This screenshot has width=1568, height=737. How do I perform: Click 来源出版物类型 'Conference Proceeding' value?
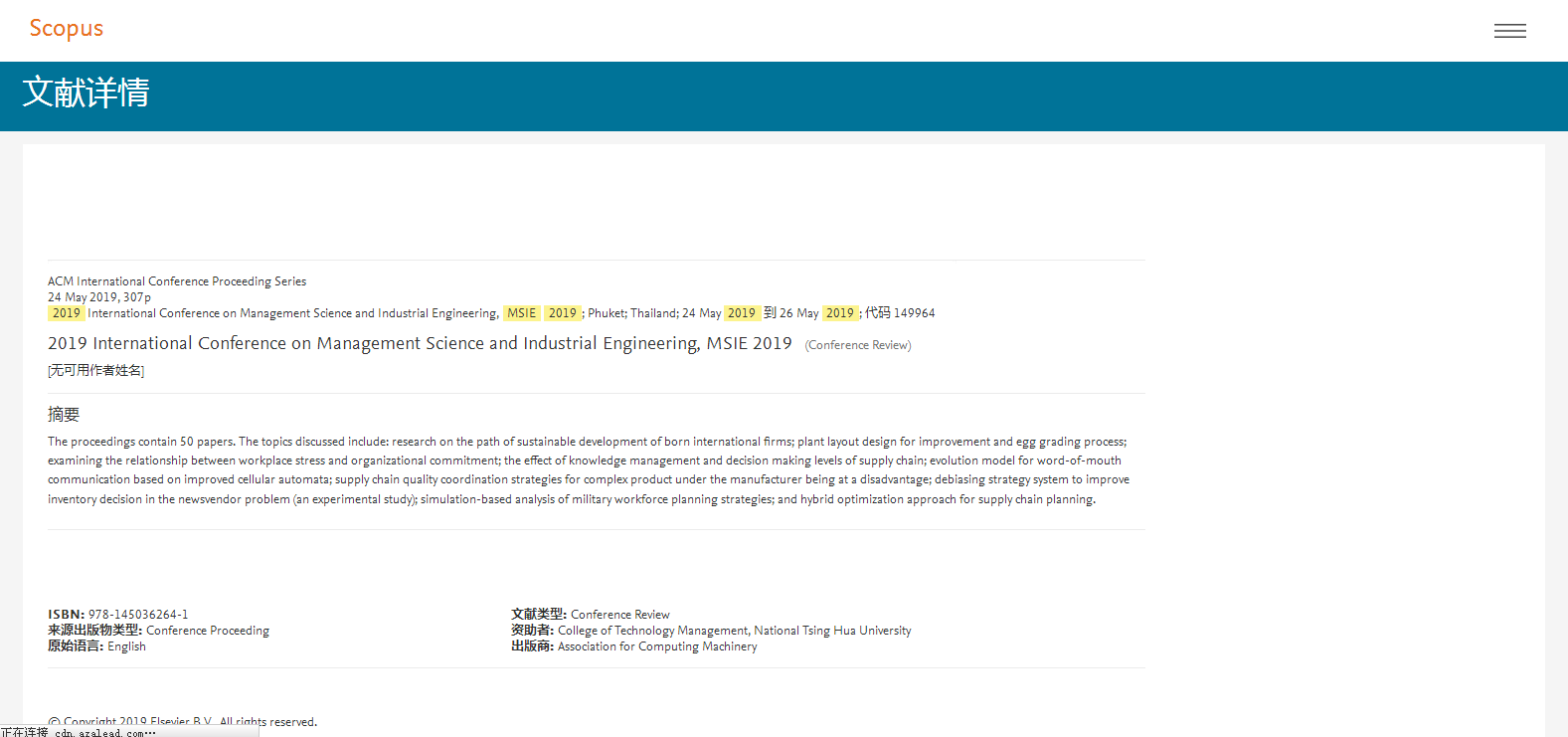click(x=208, y=631)
